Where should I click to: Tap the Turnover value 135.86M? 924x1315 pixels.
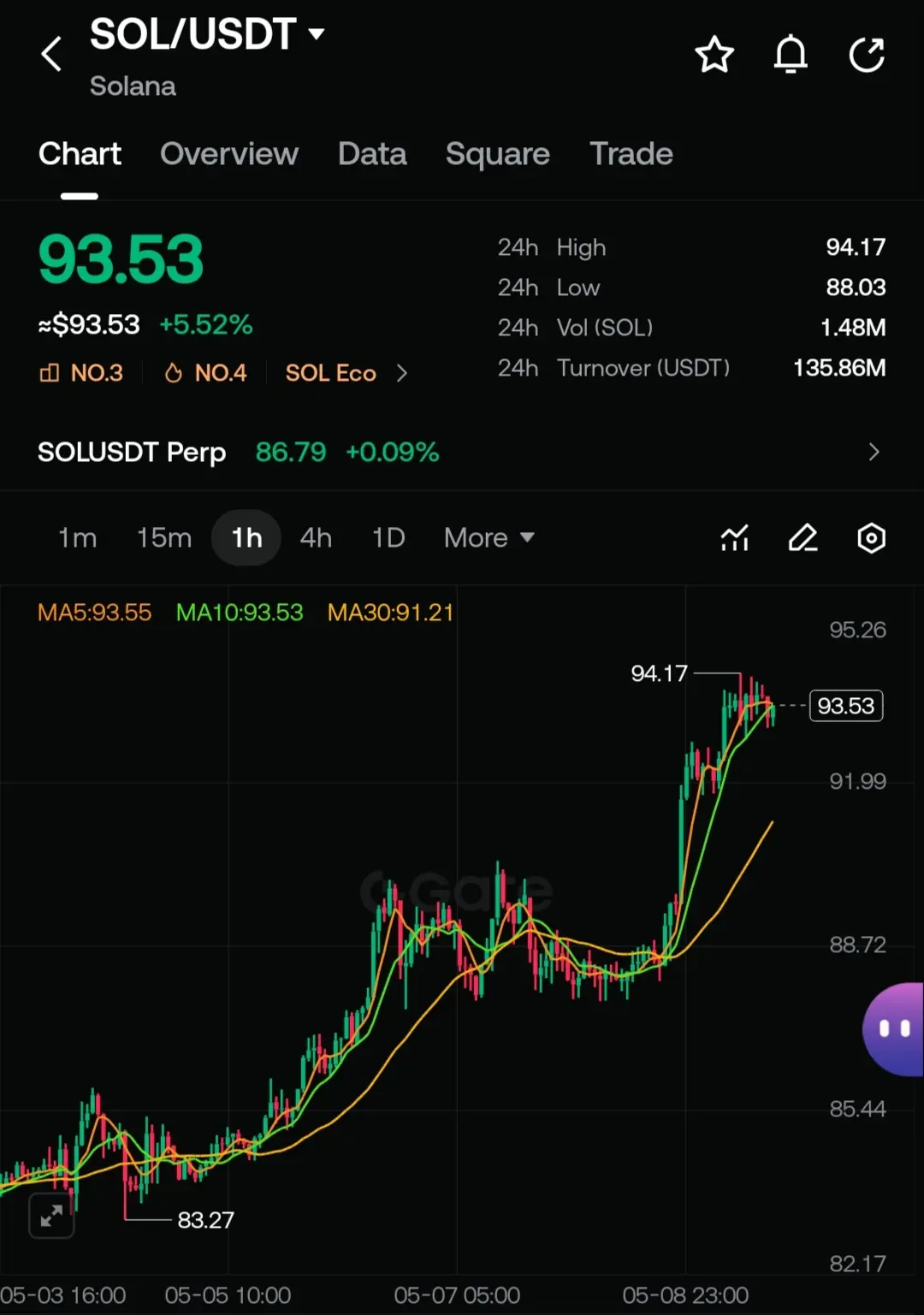coord(839,368)
